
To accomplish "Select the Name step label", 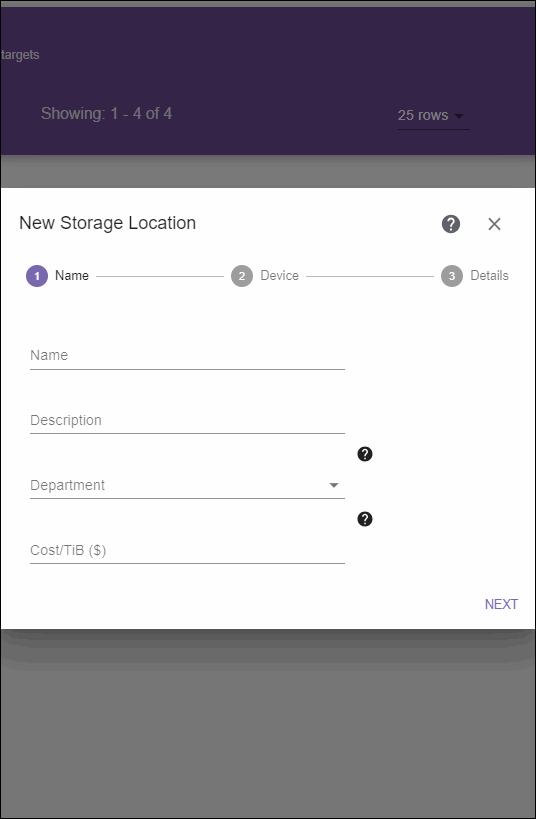I will [72, 276].
